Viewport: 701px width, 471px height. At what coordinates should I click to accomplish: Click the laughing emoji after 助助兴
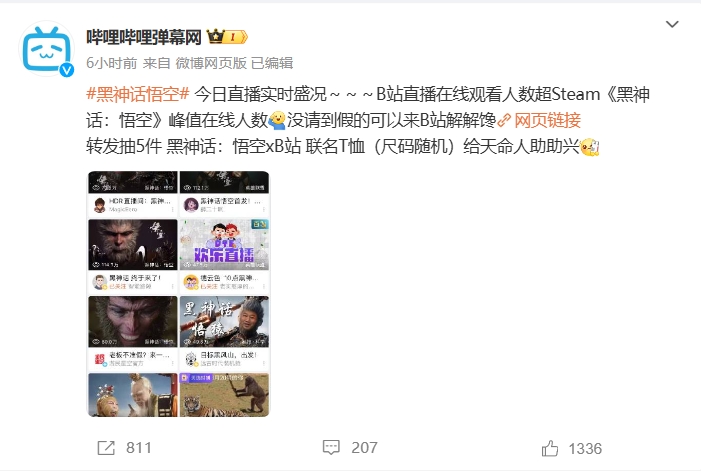tap(589, 147)
